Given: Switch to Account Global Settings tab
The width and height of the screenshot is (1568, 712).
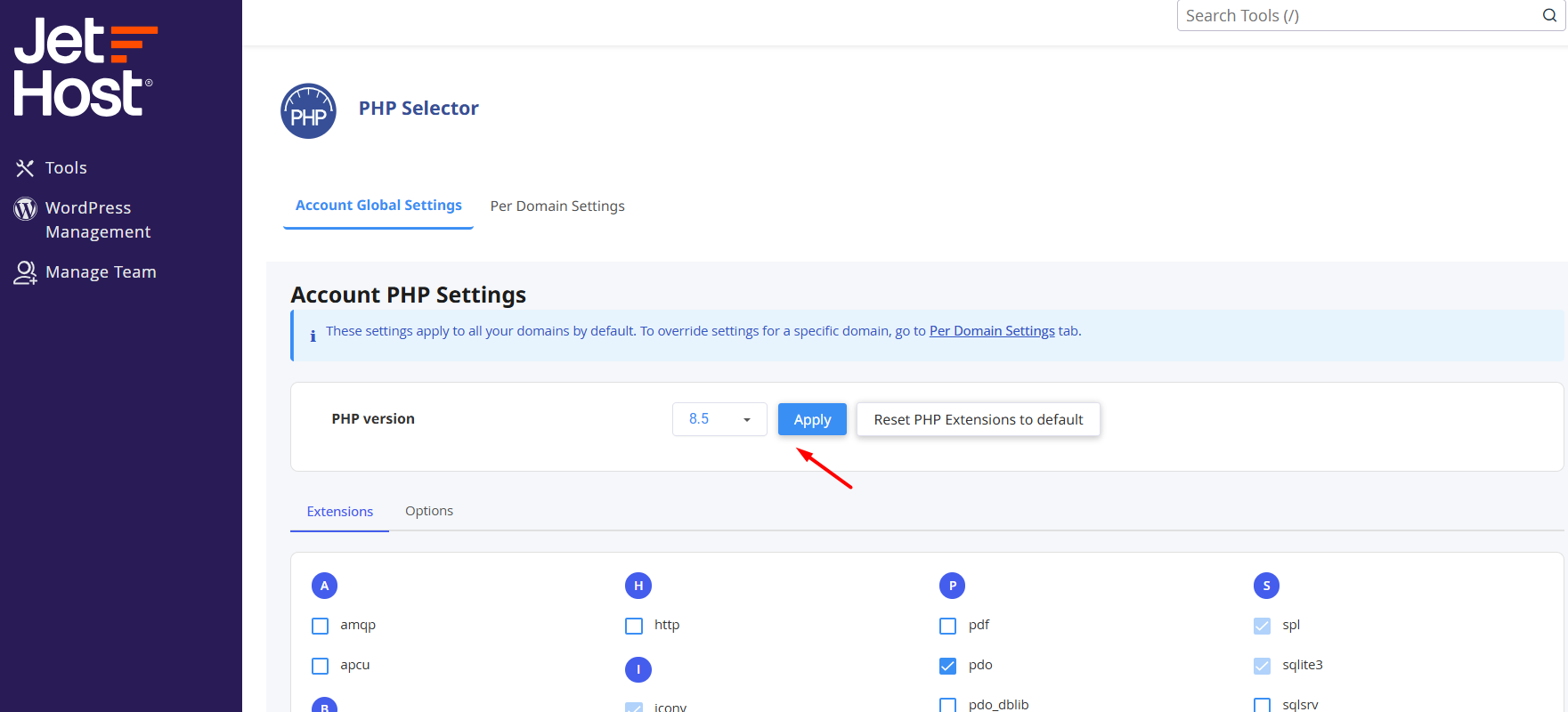Looking at the screenshot, I should 378,206.
